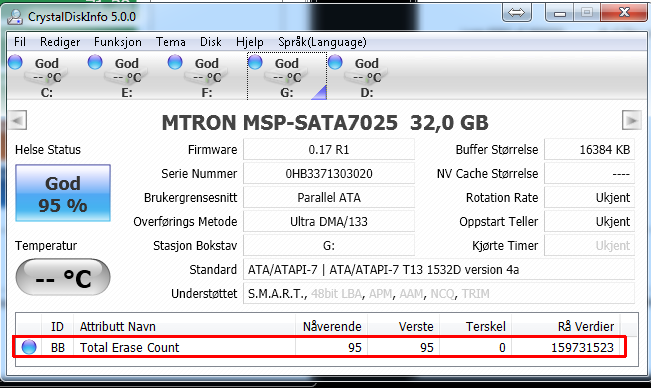Screen dimensions: 651x388
Task: Click the BB attribute ID cell
Action: point(58,347)
